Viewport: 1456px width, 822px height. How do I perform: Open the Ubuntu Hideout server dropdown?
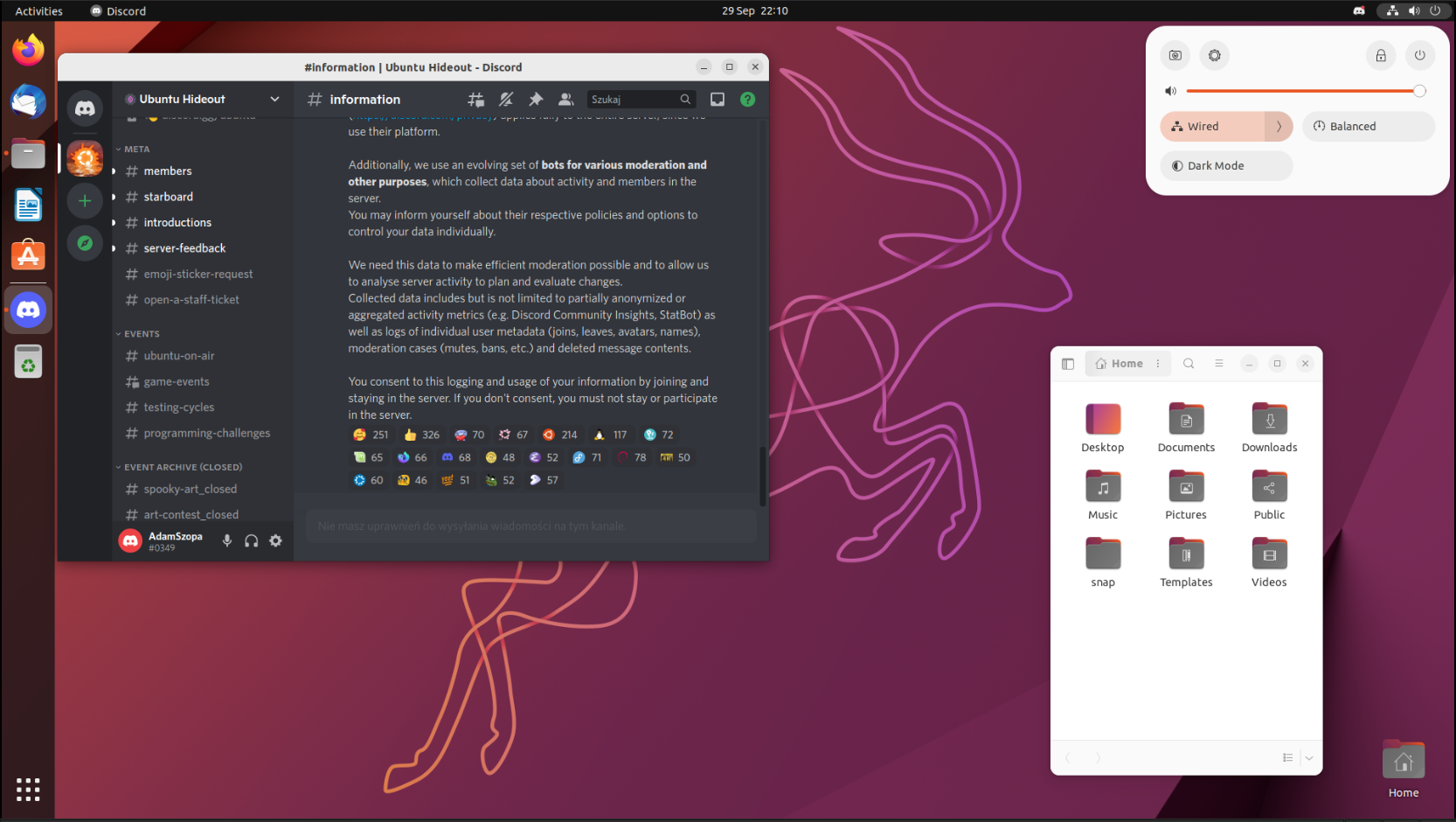tap(202, 99)
